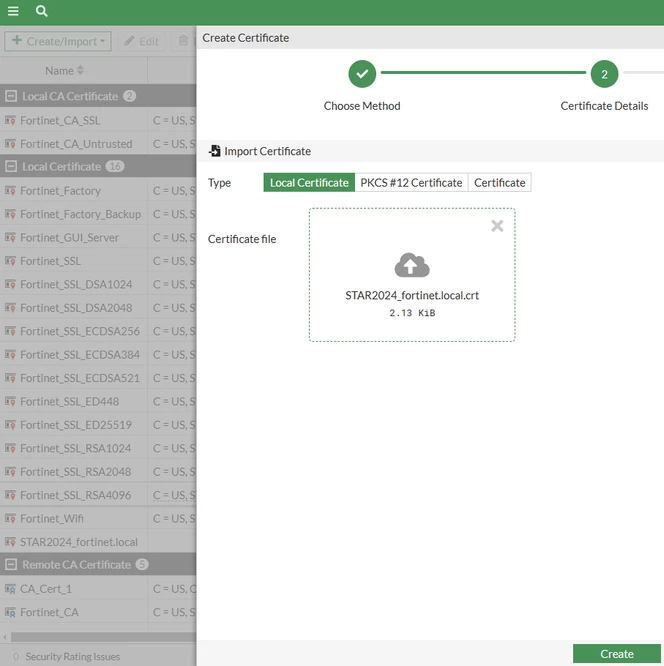Click certificate icon beside Fortinet_Factory
This screenshot has height=666, width=664.
click(x=10, y=191)
